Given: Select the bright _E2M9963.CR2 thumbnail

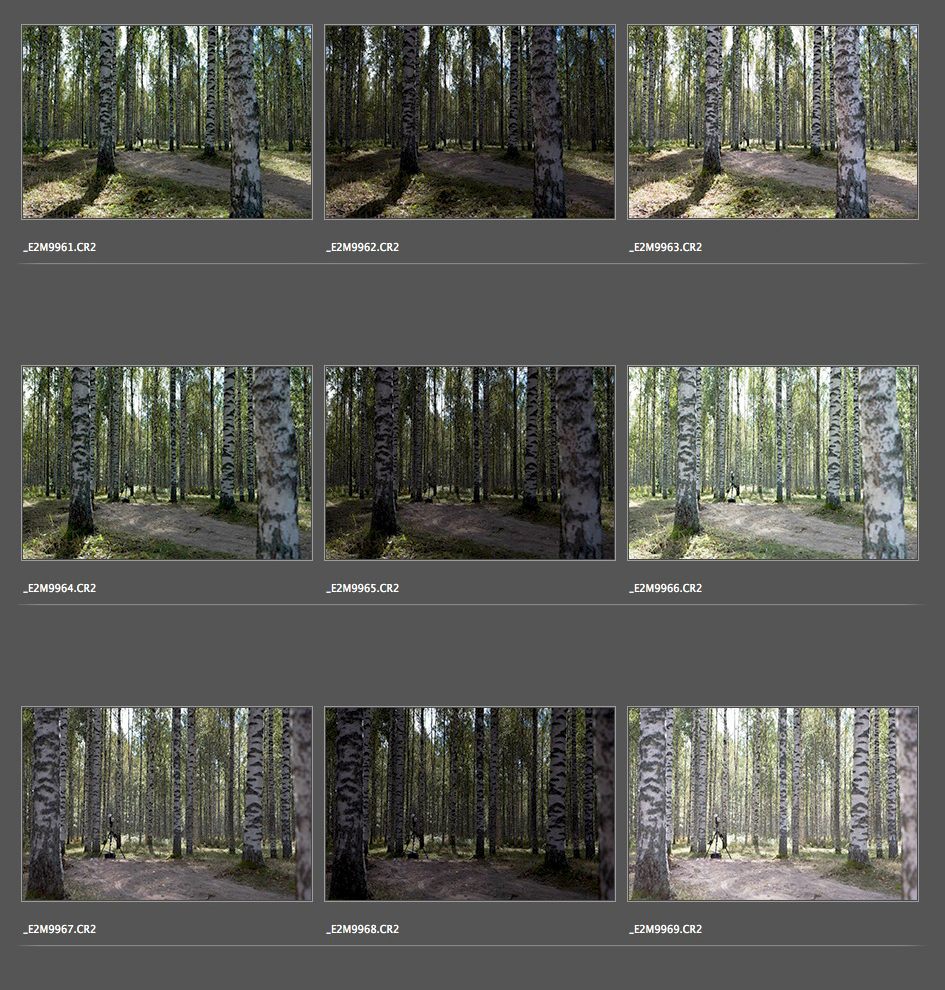Looking at the screenshot, I should [773, 122].
